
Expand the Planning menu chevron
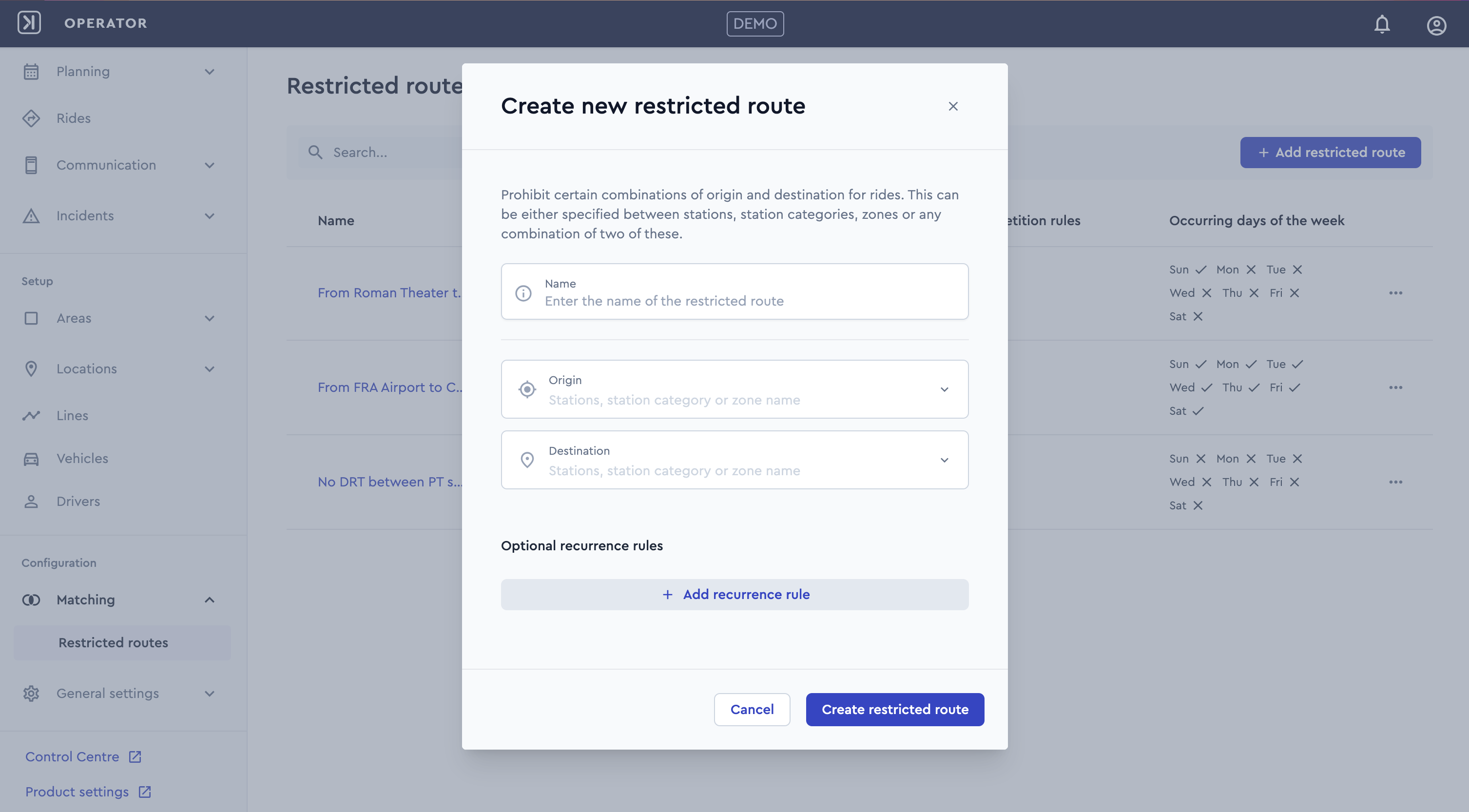(209, 72)
